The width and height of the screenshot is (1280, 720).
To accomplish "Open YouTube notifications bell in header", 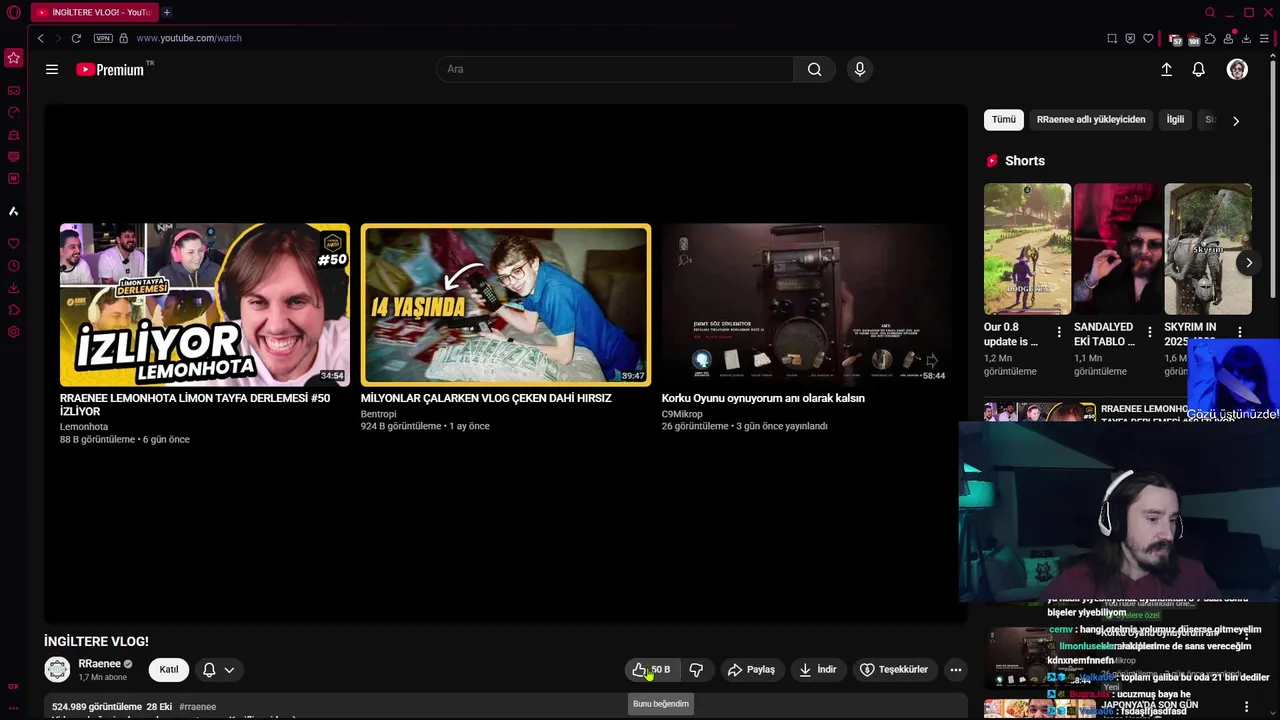I will pos(1198,69).
